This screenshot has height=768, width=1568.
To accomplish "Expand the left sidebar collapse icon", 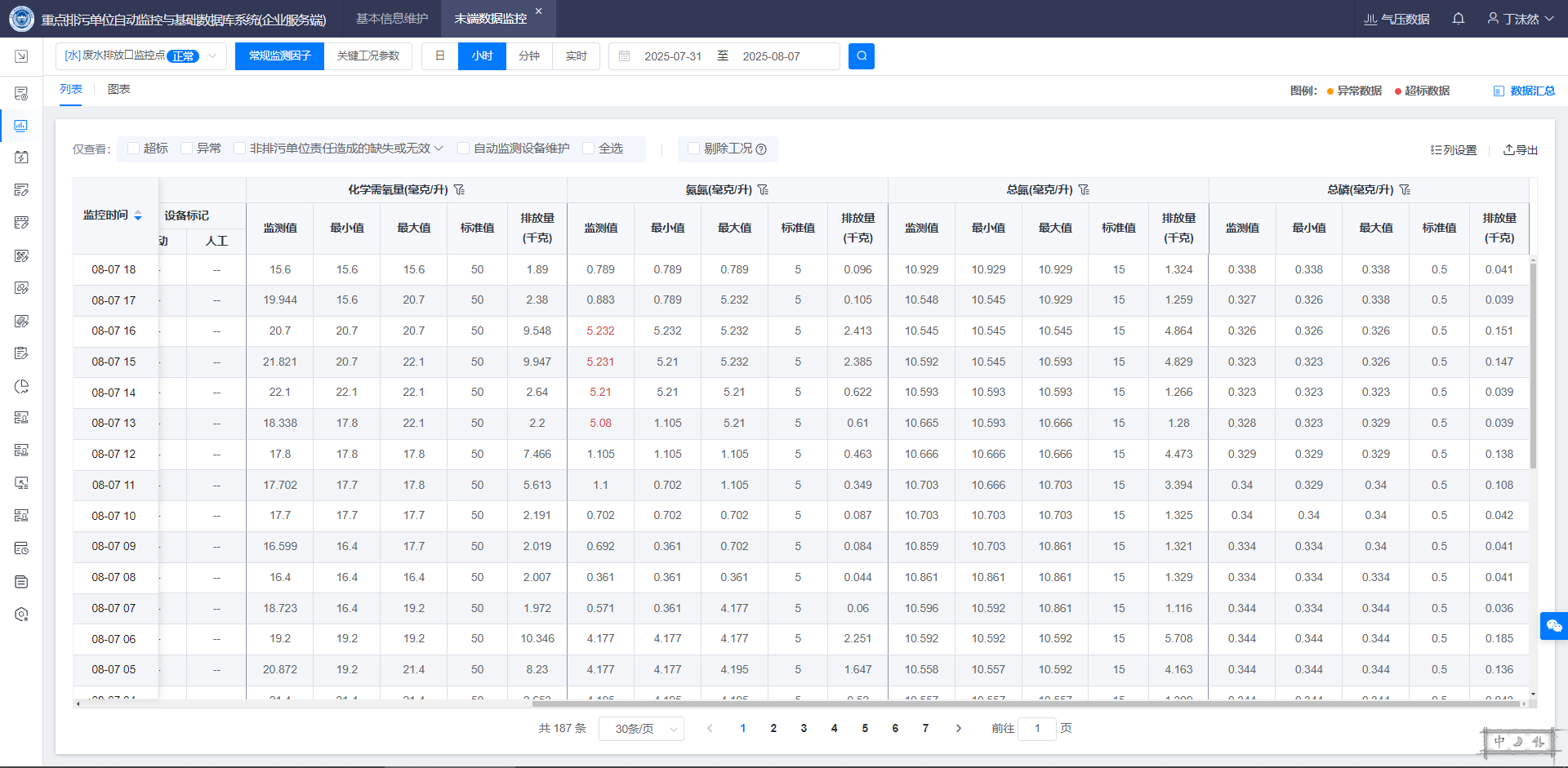I will pyautogui.click(x=21, y=56).
